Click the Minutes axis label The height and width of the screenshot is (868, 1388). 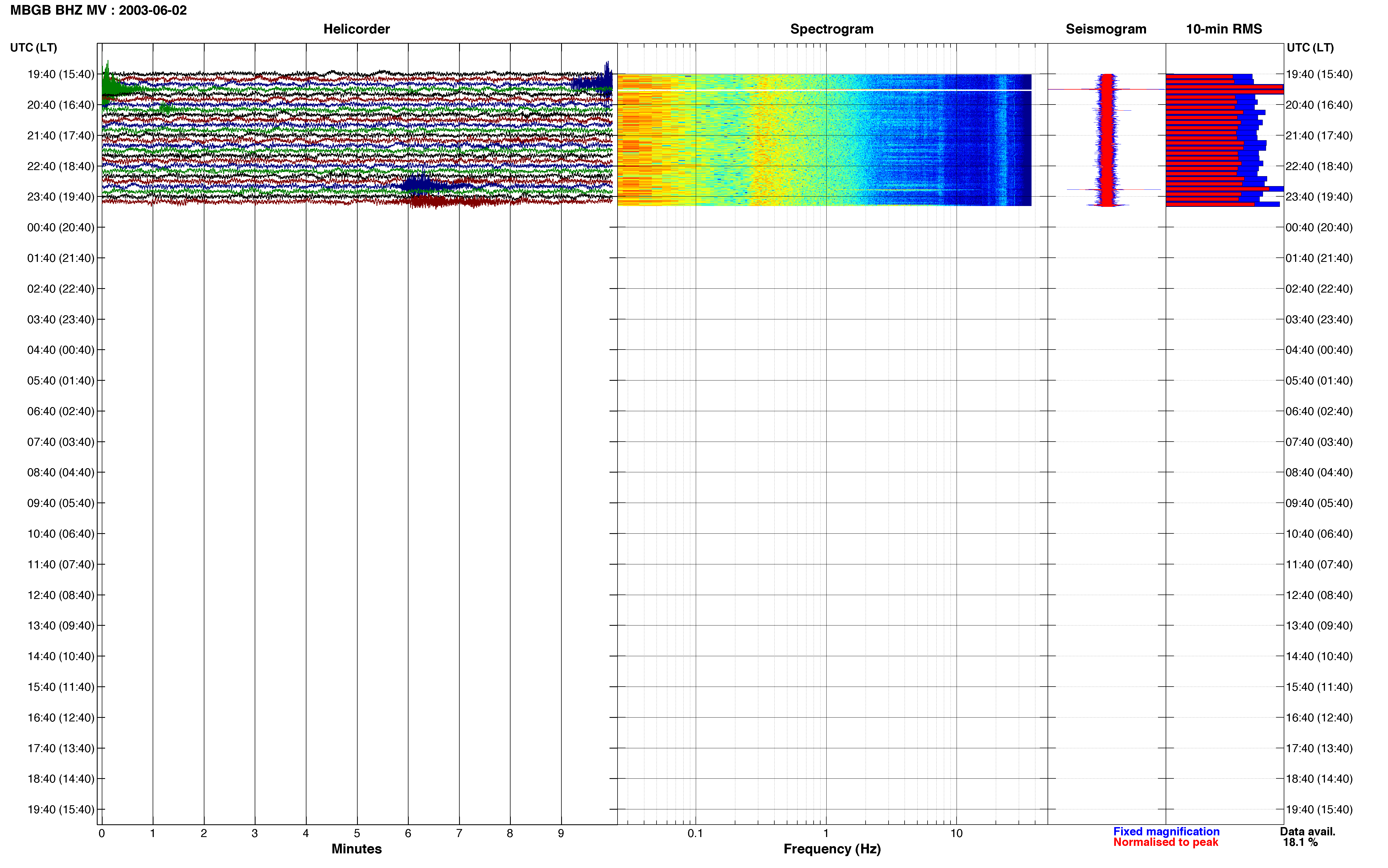click(x=356, y=848)
